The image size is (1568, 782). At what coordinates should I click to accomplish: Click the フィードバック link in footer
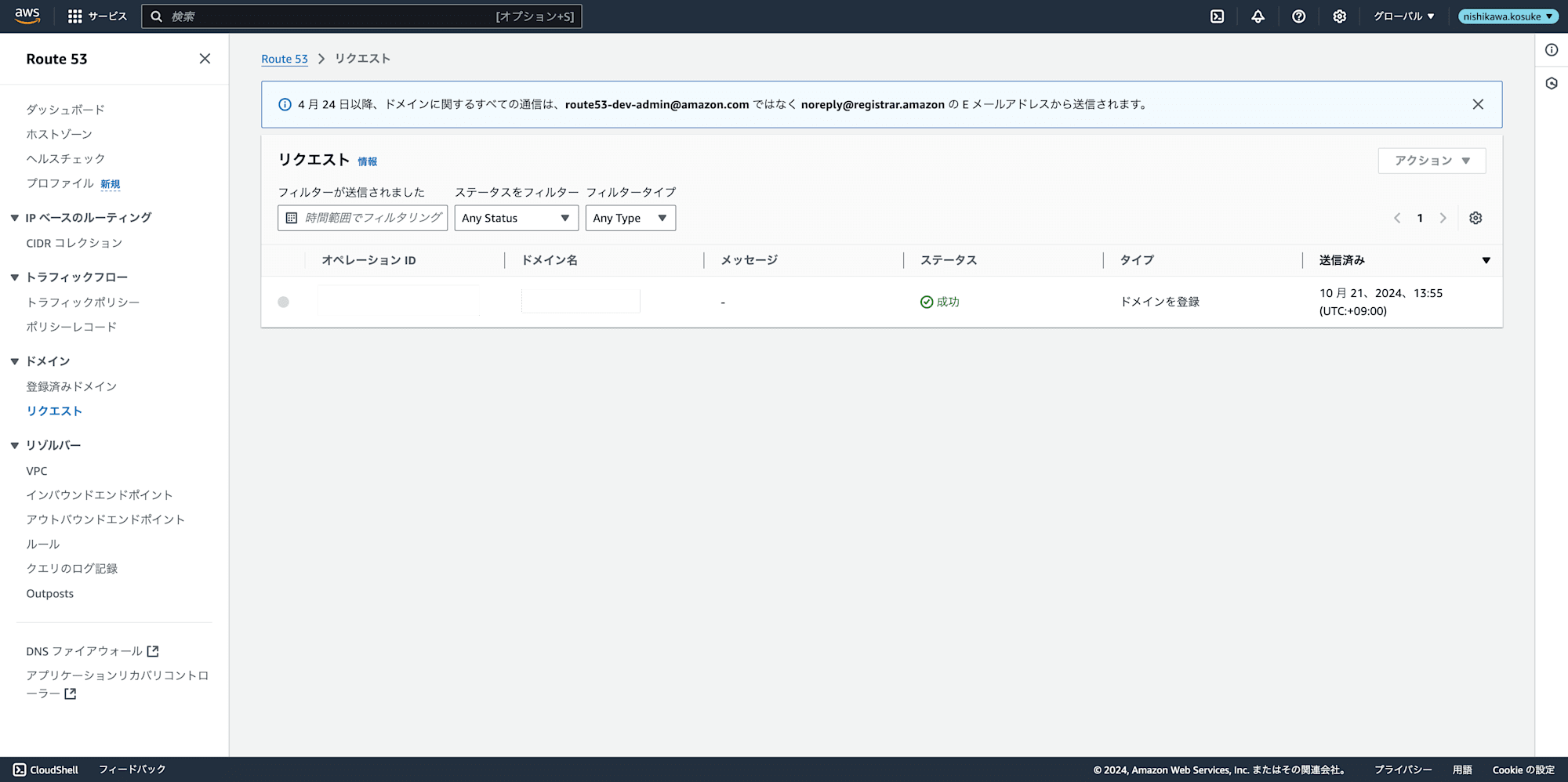point(132,769)
